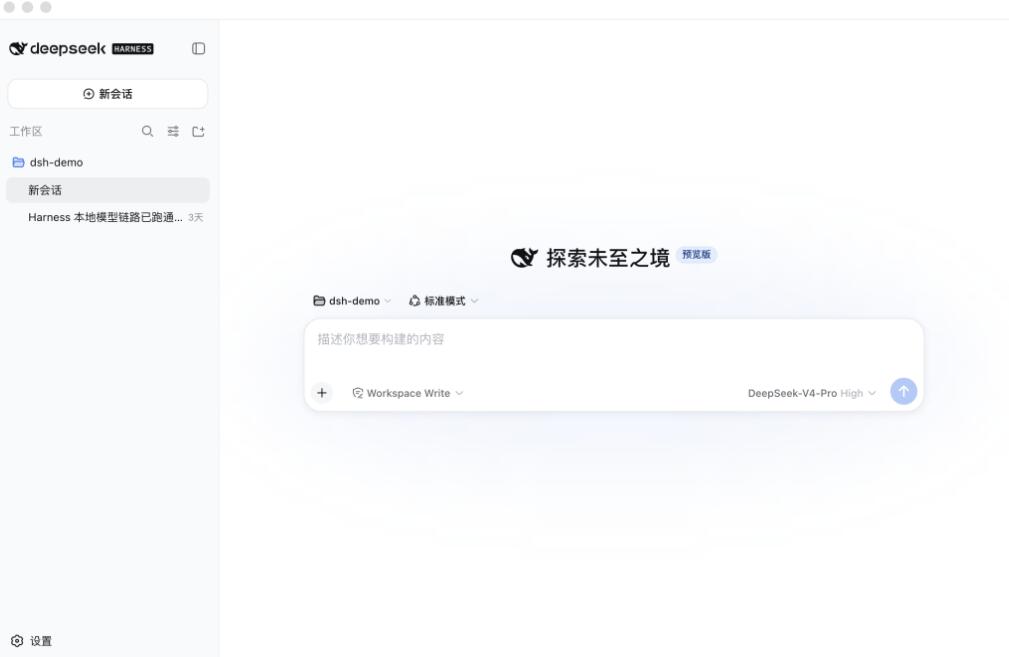Open workspace filter settings icon
The height and width of the screenshot is (657, 1009).
(173, 131)
